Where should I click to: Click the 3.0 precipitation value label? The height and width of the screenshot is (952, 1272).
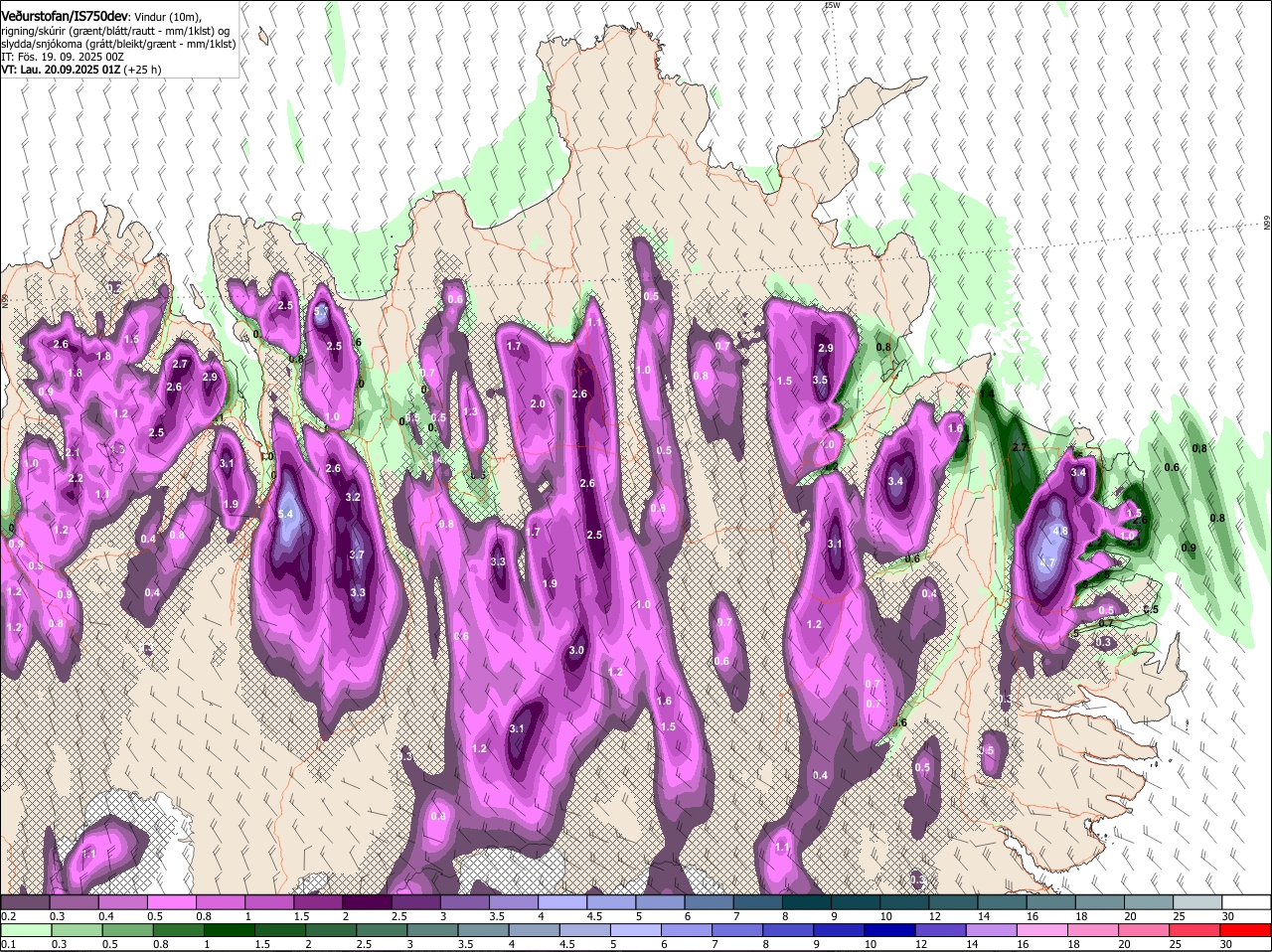tap(576, 650)
